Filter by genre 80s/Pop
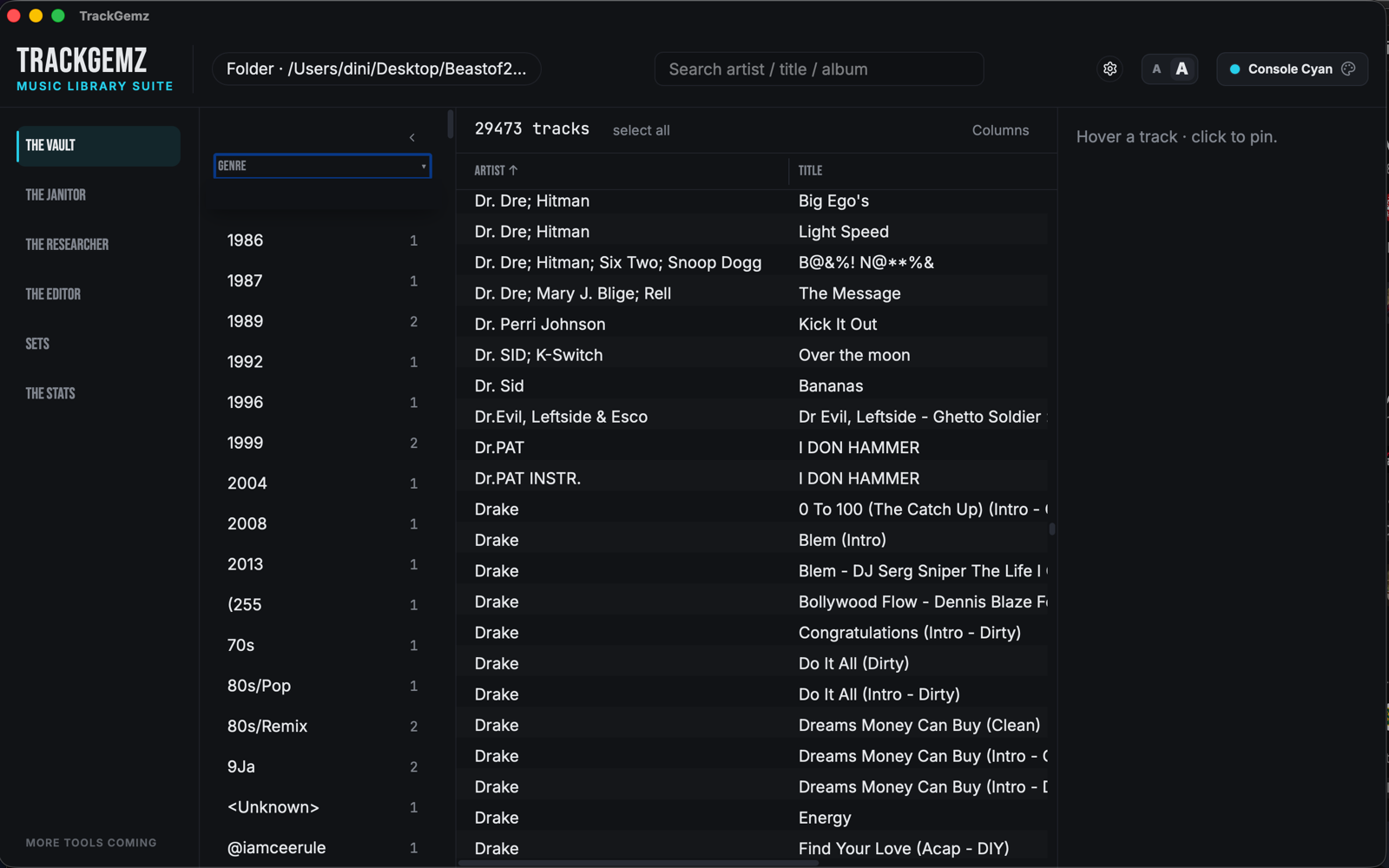 pos(322,686)
